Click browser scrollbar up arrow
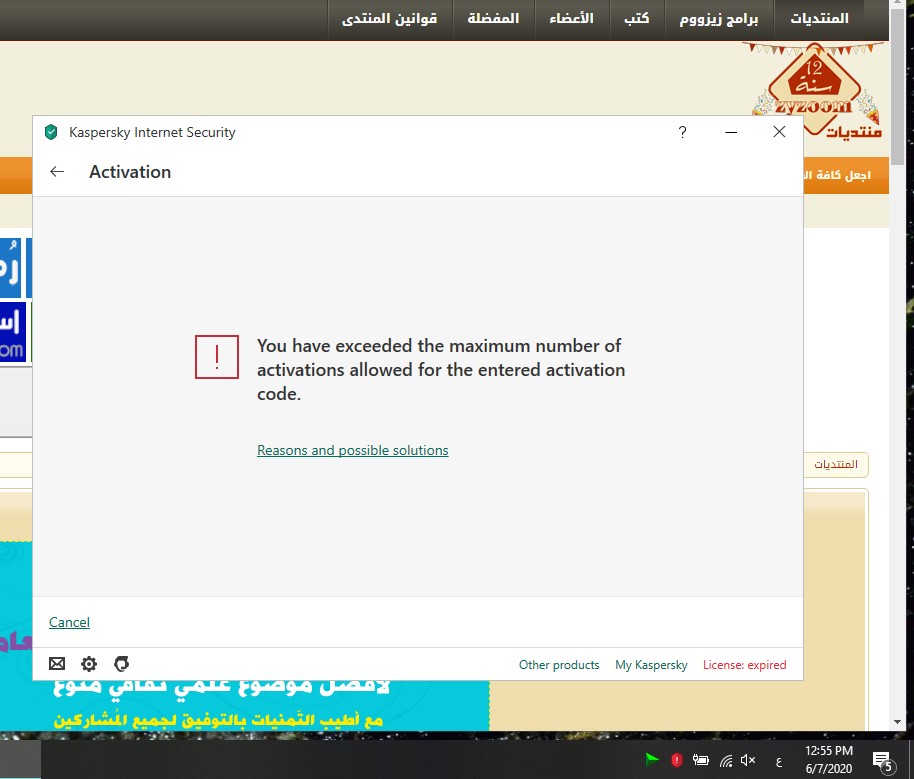This screenshot has height=779, width=914. pos(897,3)
